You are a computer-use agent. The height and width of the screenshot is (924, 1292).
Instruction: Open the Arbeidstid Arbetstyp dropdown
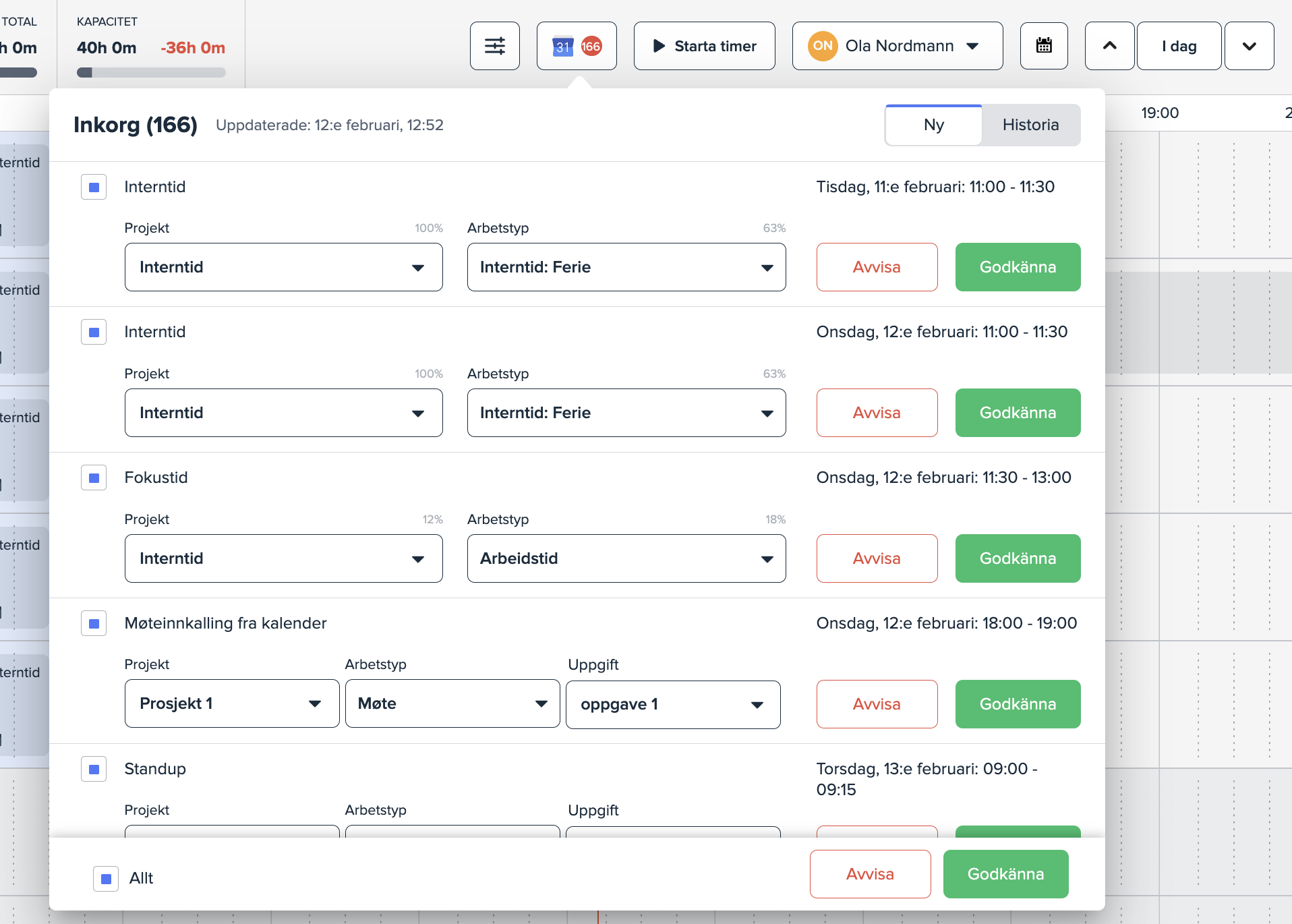[x=626, y=558]
